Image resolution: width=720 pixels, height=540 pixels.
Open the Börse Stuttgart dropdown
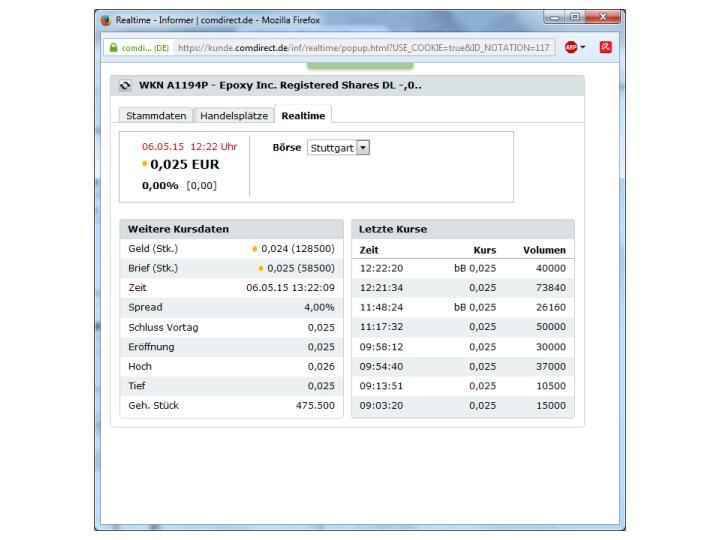click(338, 148)
